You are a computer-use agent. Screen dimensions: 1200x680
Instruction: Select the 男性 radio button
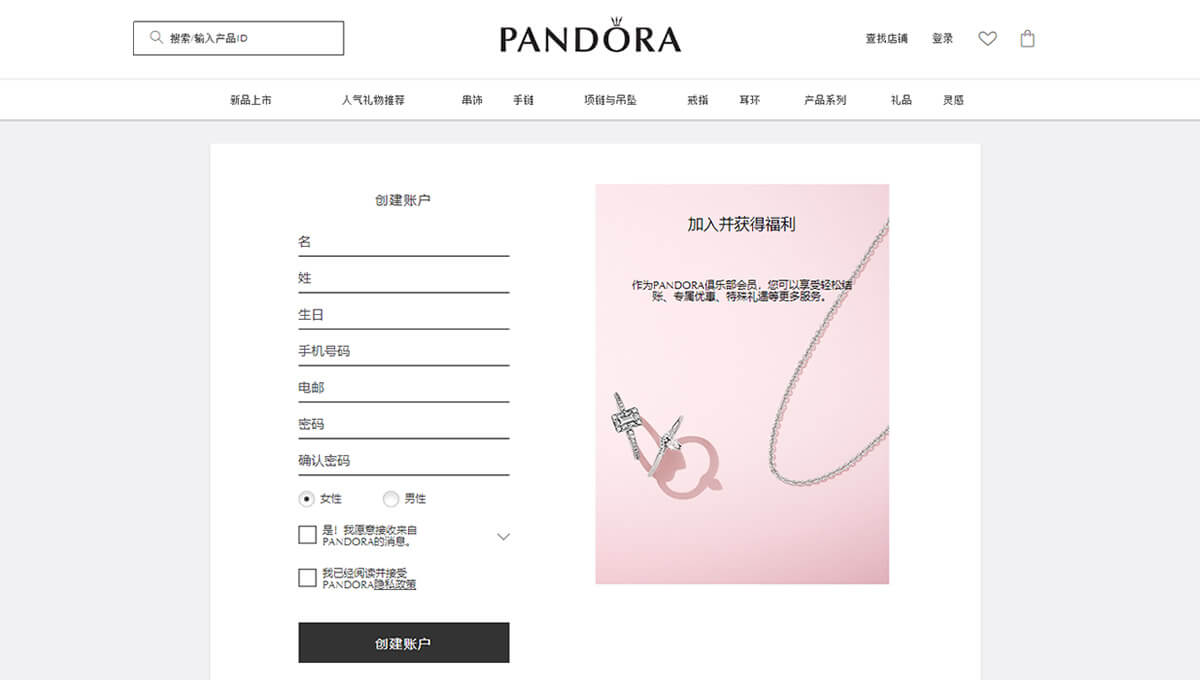[x=391, y=499]
